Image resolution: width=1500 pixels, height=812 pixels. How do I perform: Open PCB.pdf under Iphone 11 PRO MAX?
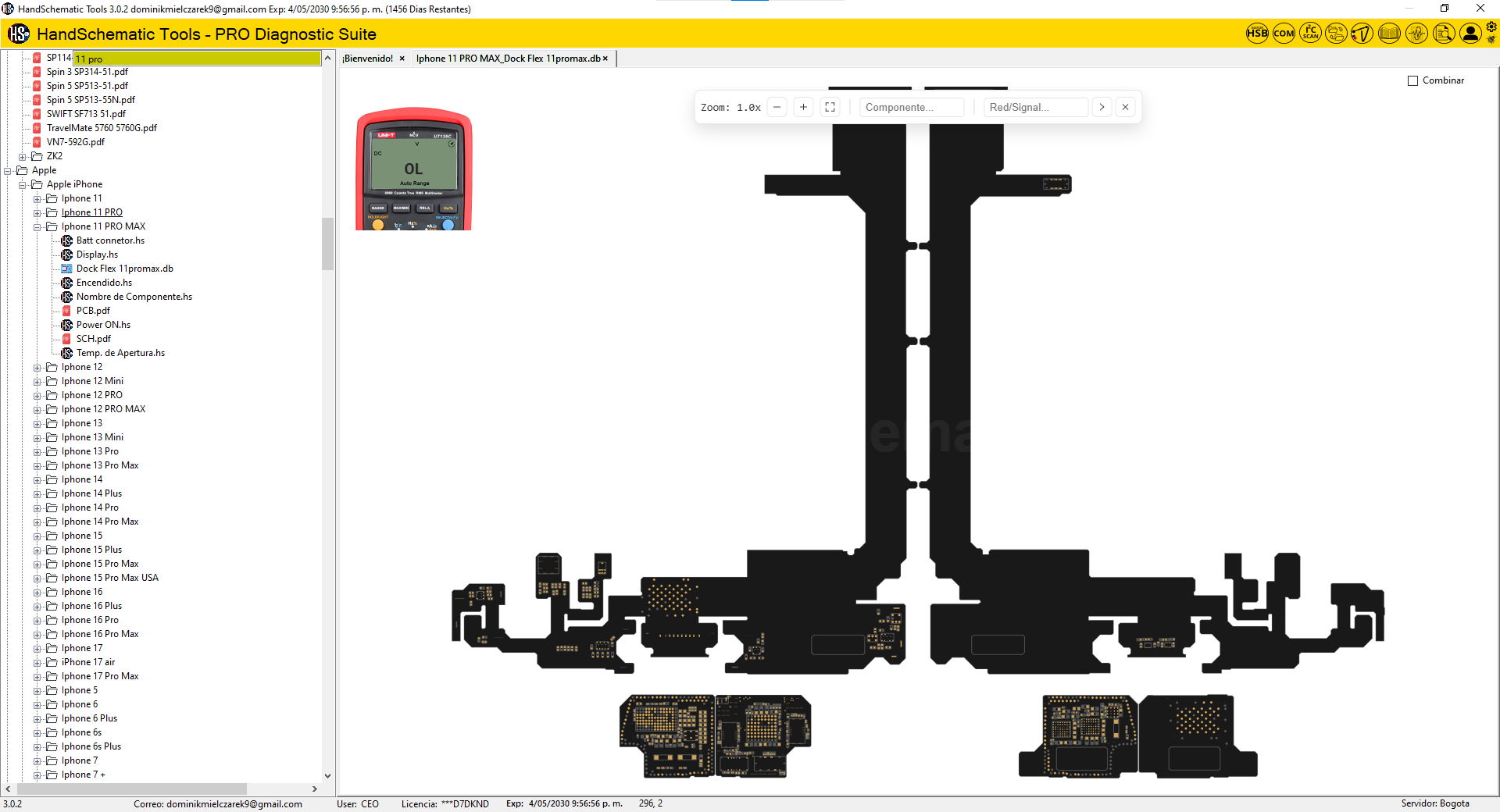click(93, 311)
